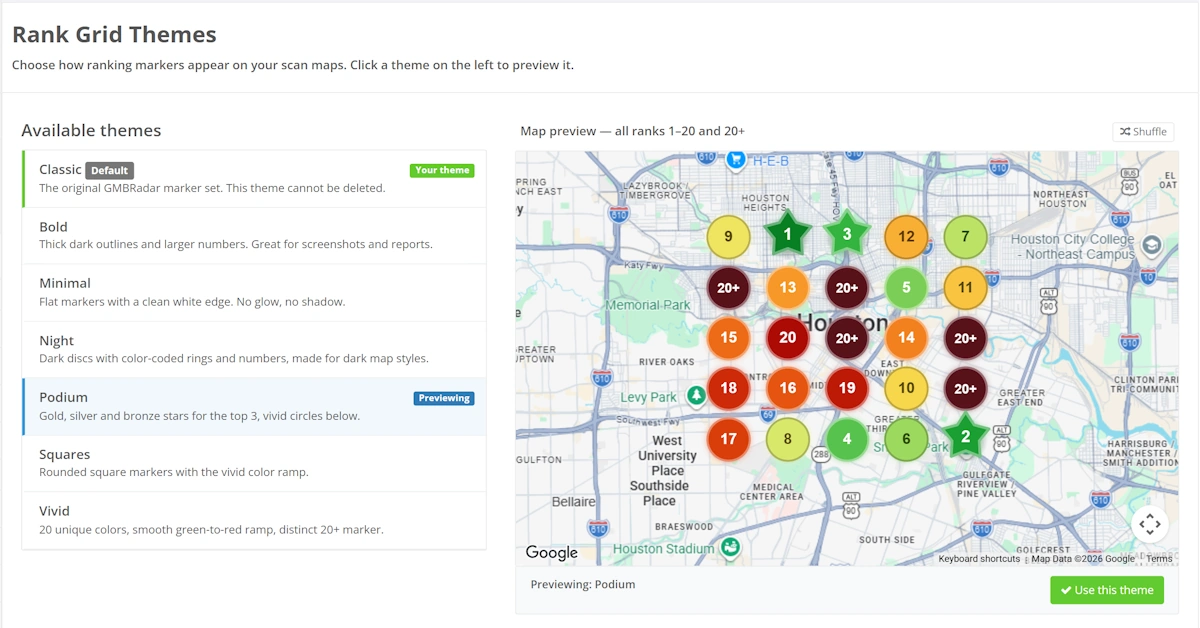Select the orange rank 15 marker
This screenshot has width=1200, height=628.
pos(729,338)
